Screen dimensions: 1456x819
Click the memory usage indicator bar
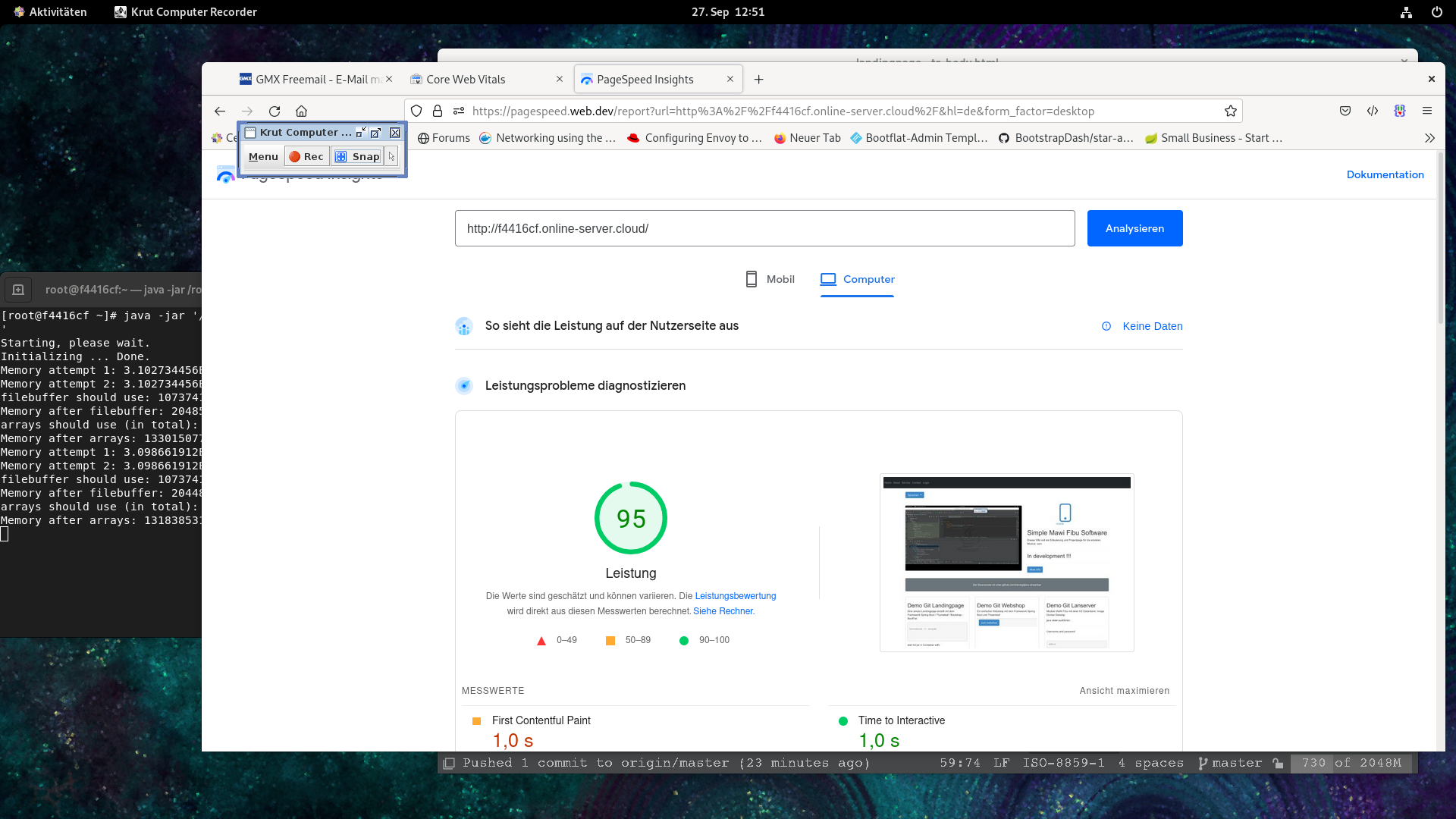point(1351,763)
